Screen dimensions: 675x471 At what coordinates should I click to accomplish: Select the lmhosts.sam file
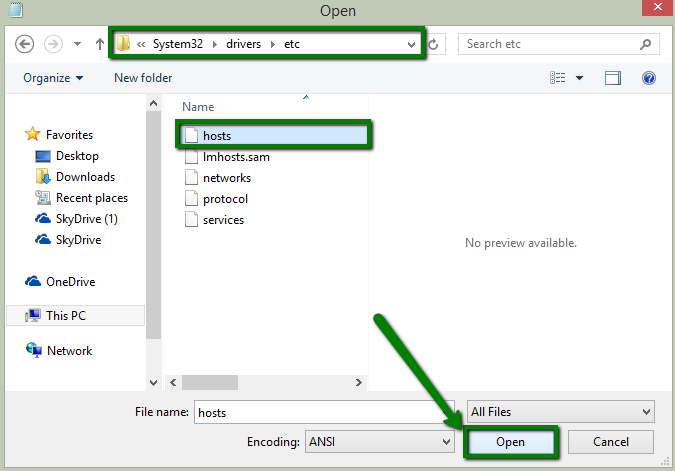point(235,157)
